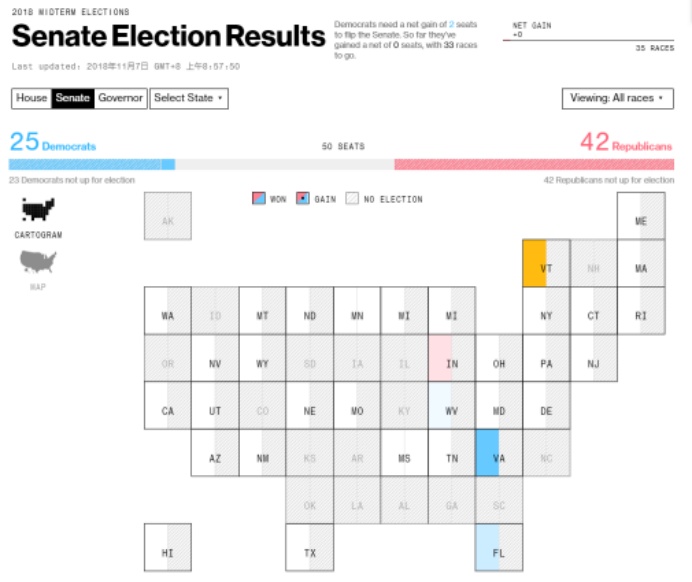Click the No Election legend icon
This screenshot has height=582, width=692.
coord(352,199)
